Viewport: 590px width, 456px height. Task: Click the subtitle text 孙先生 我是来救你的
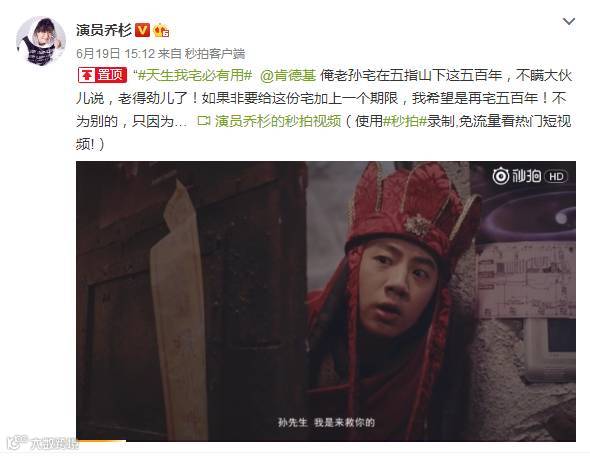click(x=326, y=423)
